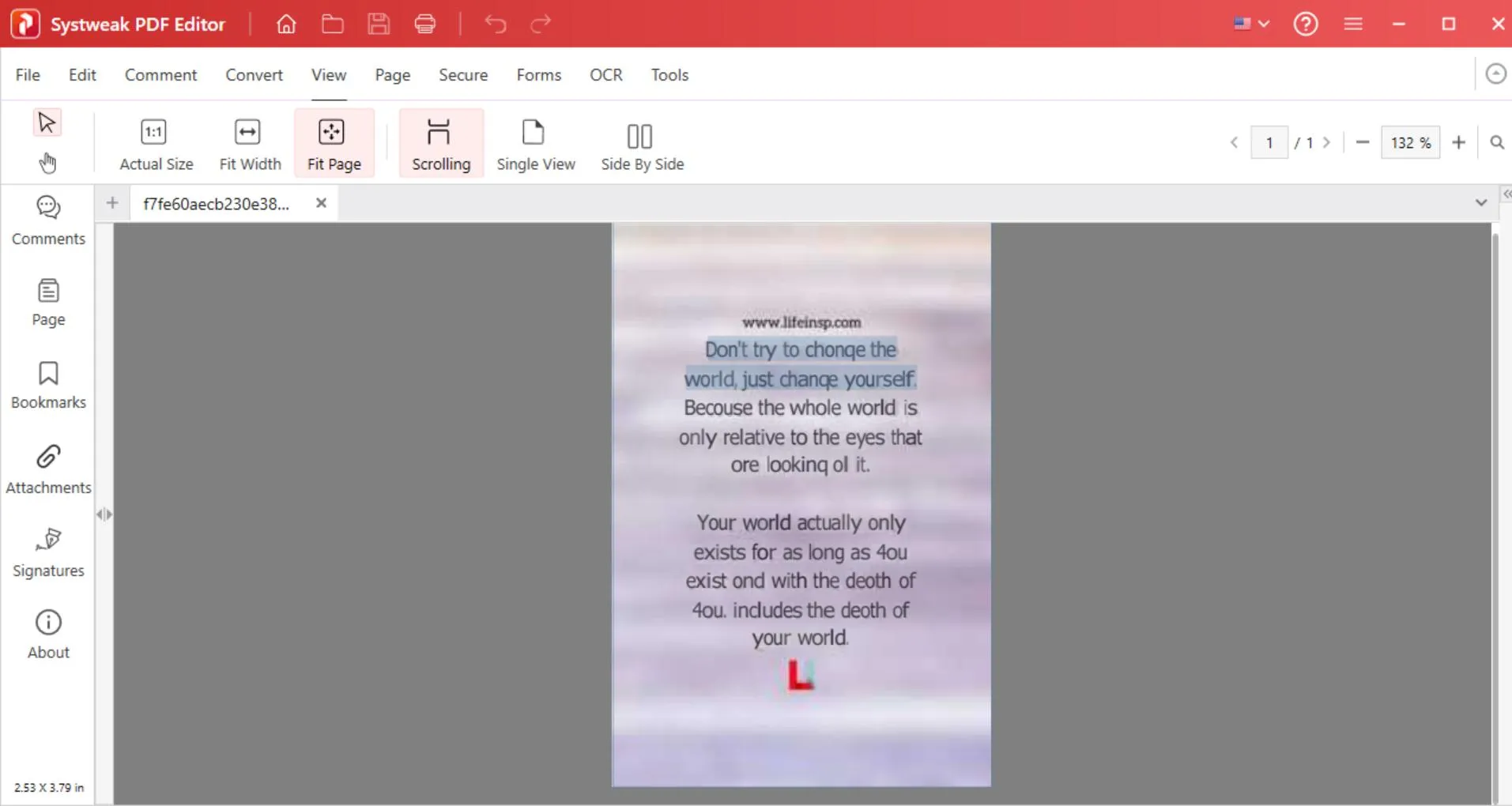This screenshot has height=806, width=1512.
Task: Click the zoom percentage input field
Action: coord(1410,143)
